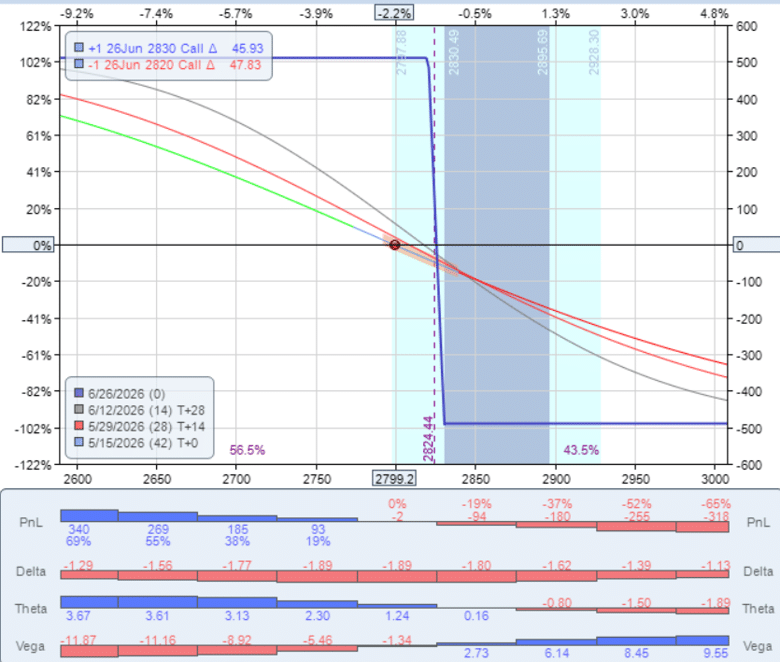Click the 2830.49 vertical band label
This screenshot has height=662, width=780.
tap(454, 52)
